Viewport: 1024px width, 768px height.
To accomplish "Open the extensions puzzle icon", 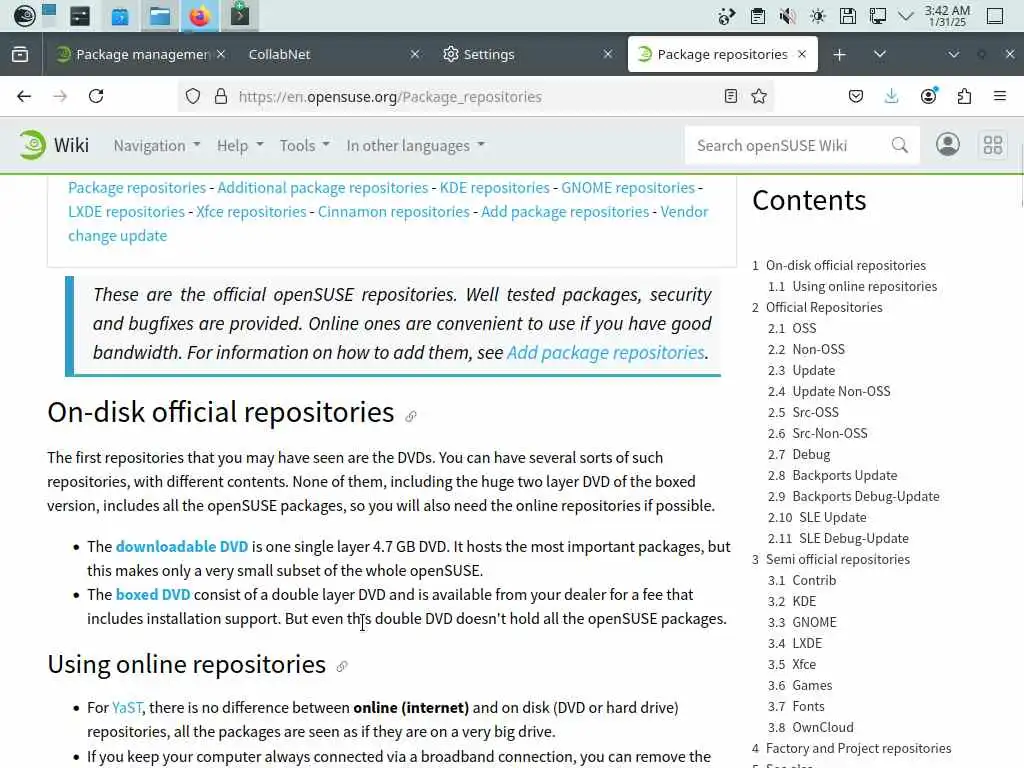I will (964, 97).
